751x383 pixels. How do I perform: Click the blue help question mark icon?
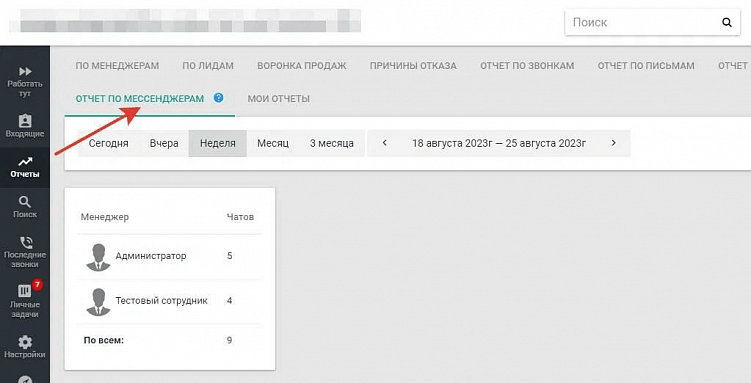[218, 98]
